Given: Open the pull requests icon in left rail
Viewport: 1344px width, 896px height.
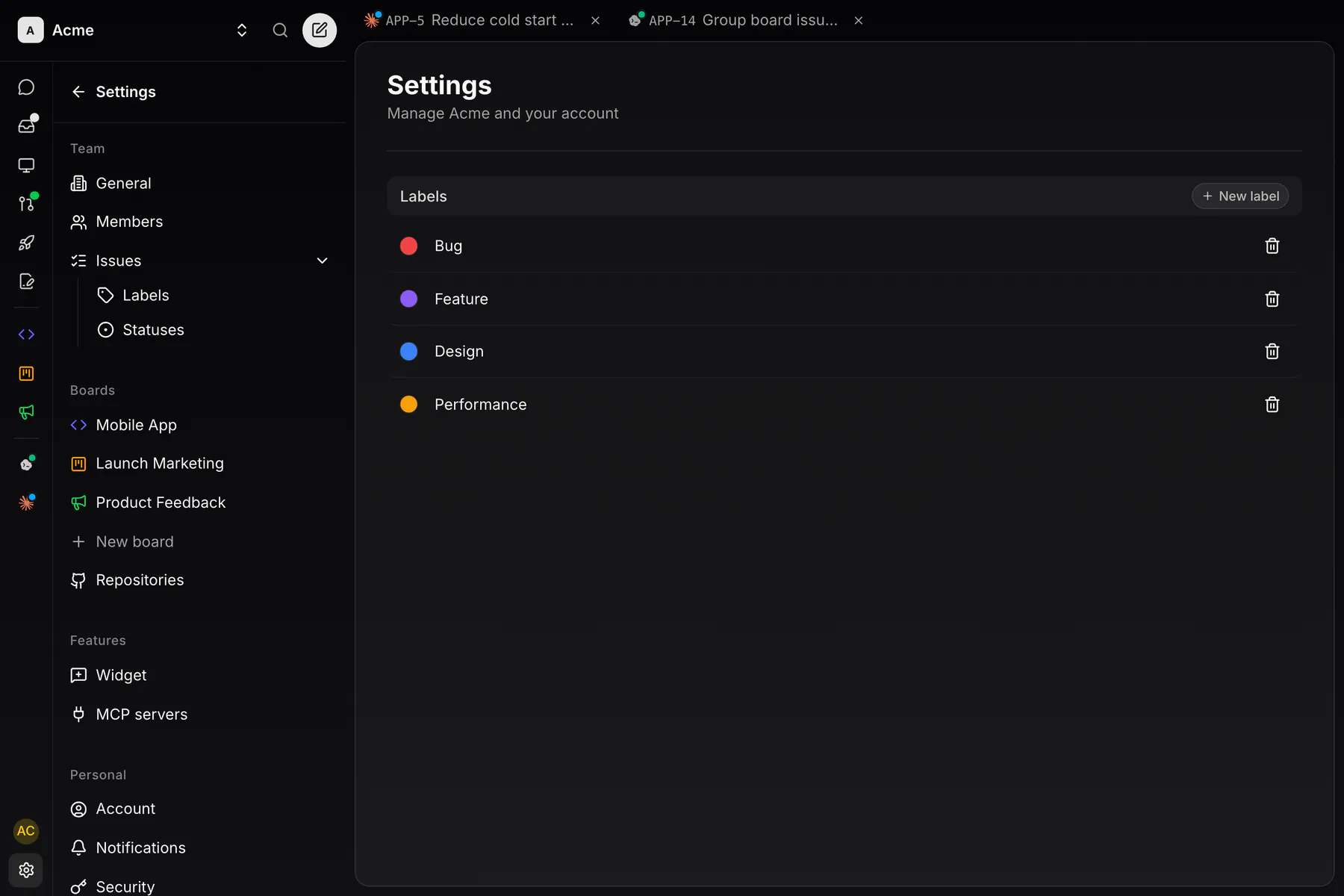Looking at the screenshot, I should pyautogui.click(x=26, y=204).
